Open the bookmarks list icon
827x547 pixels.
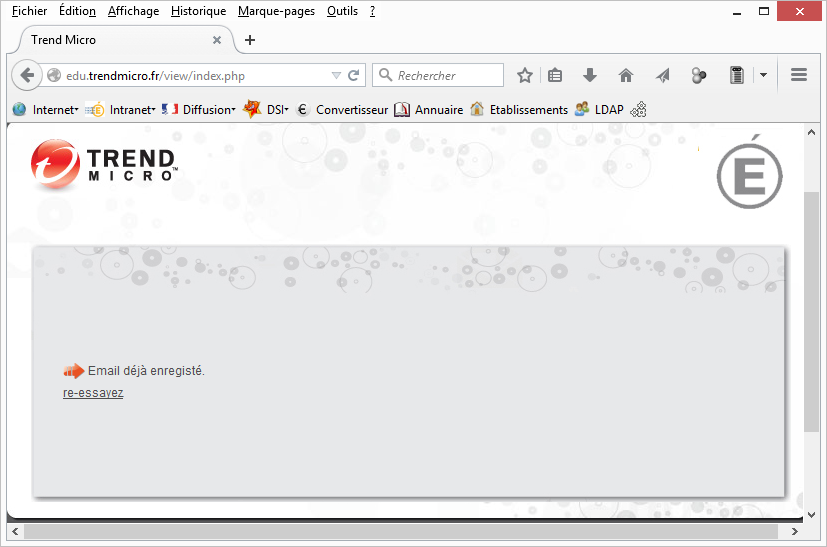point(555,76)
